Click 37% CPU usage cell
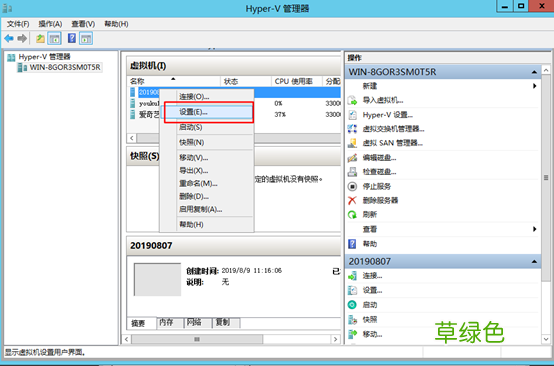 coord(280,114)
